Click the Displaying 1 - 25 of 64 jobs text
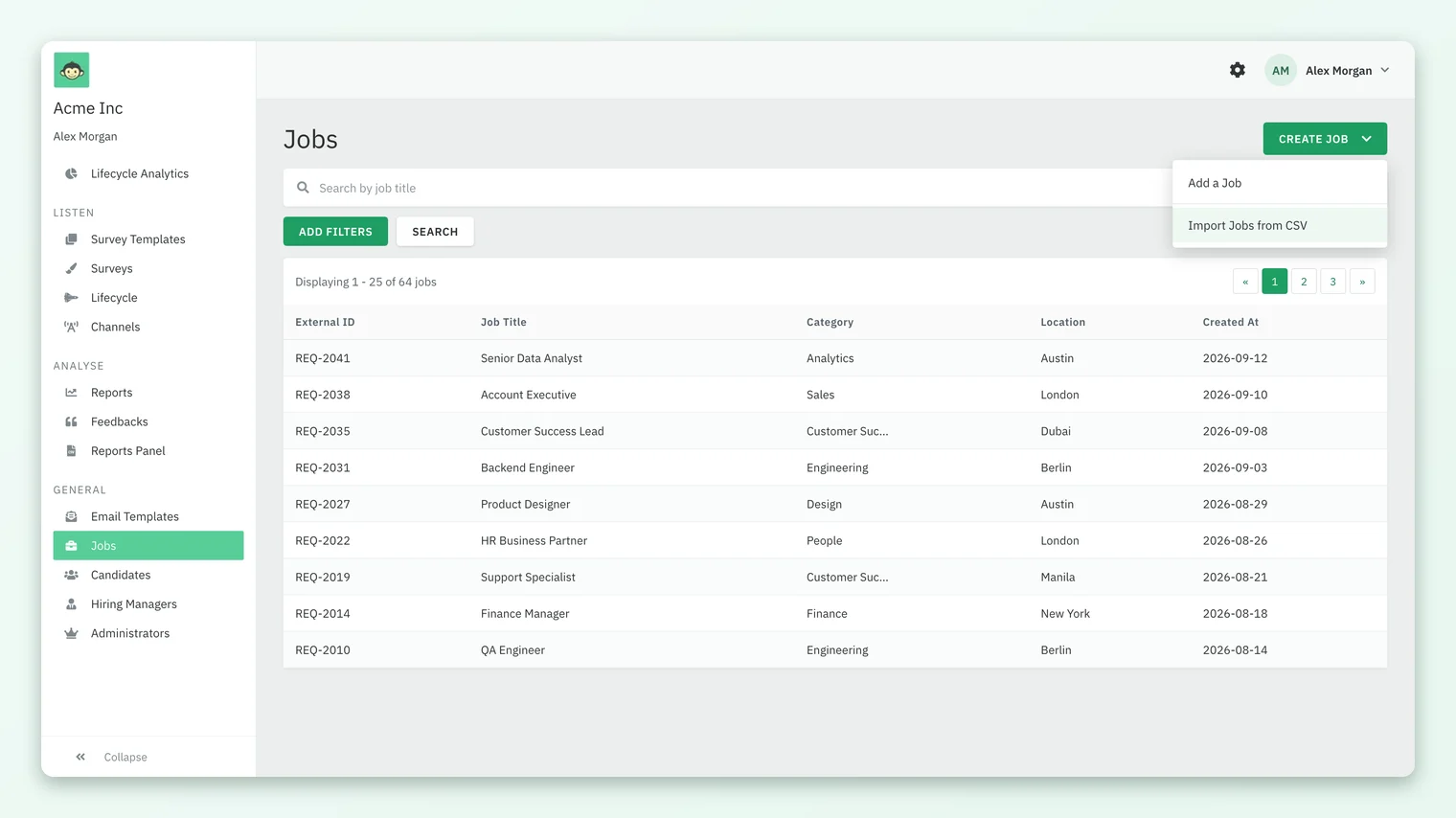1456x818 pixels. (366, 282)
